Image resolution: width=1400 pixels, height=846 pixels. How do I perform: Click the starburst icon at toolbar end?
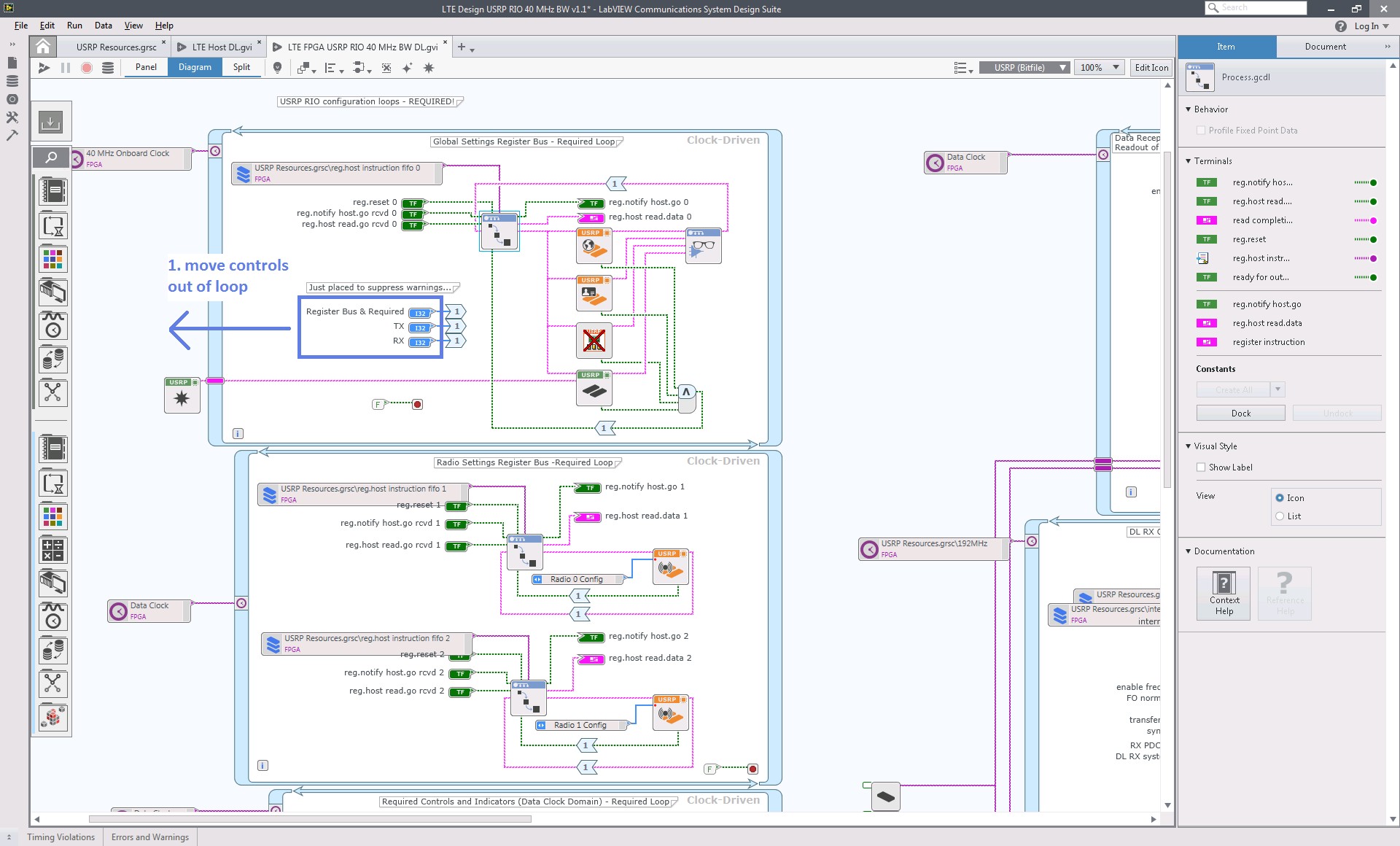429,68
